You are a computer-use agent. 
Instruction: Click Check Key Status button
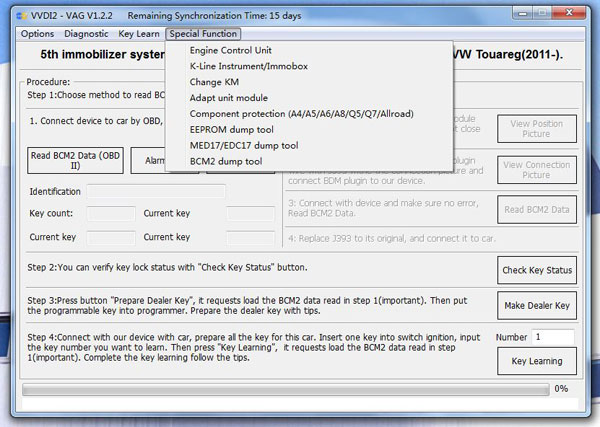pos(537,270)
